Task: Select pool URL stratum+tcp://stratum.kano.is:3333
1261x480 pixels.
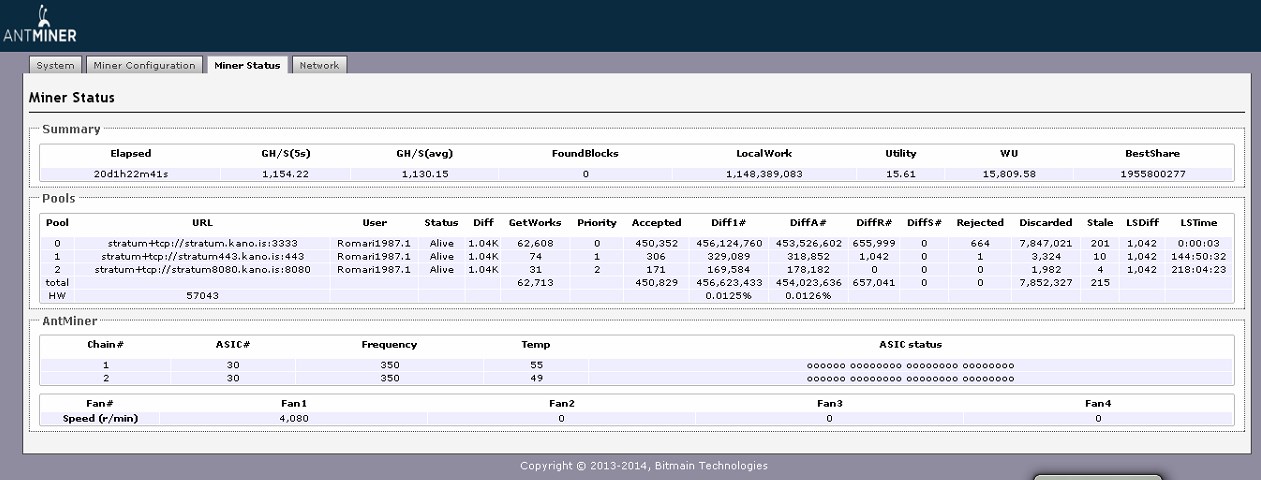Action: [x=202, y=243]
